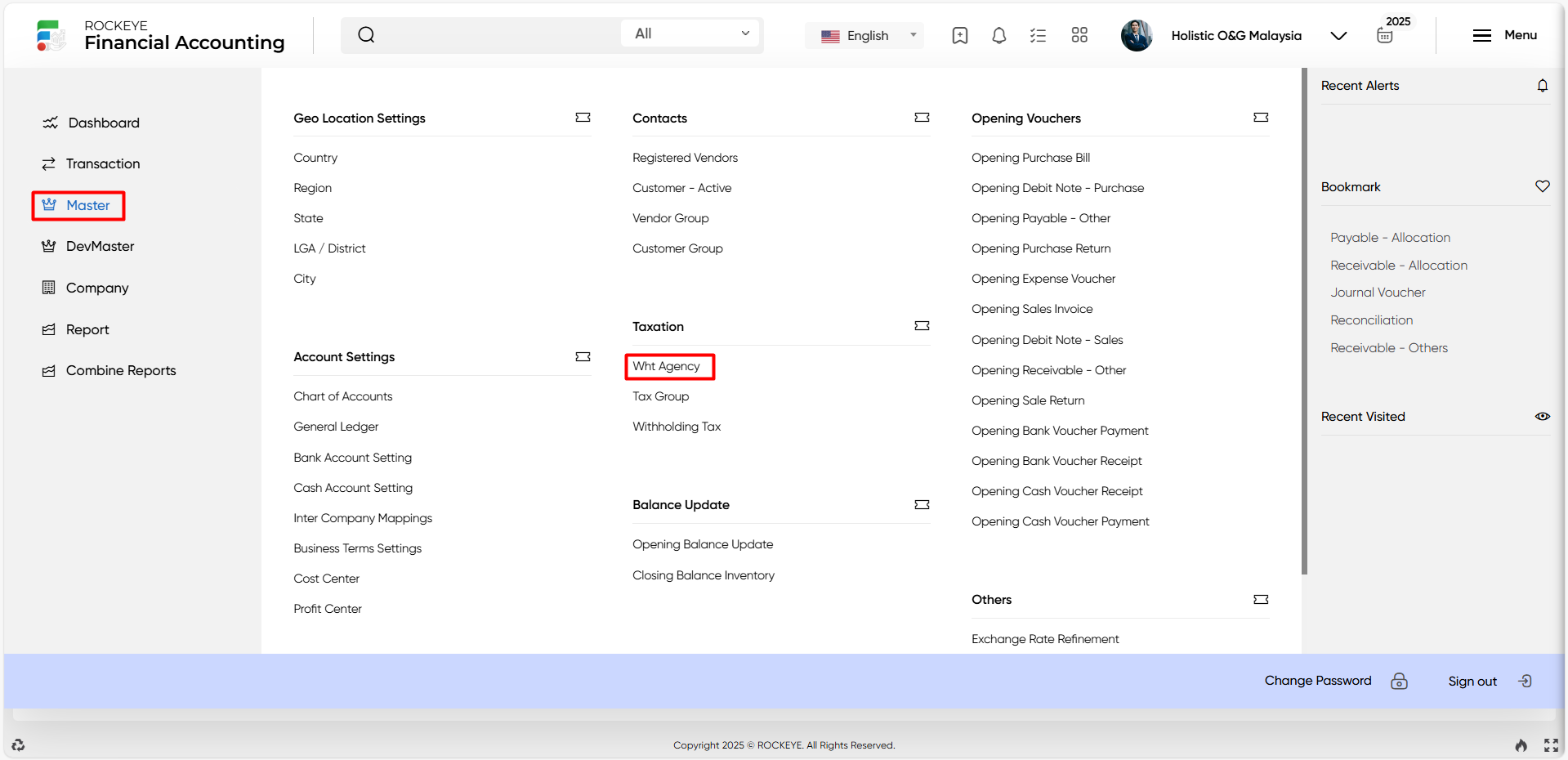Open Bank Account Setting
Image resolution: width=1568 pixels, height=760 pixels.
click(353, 458)
